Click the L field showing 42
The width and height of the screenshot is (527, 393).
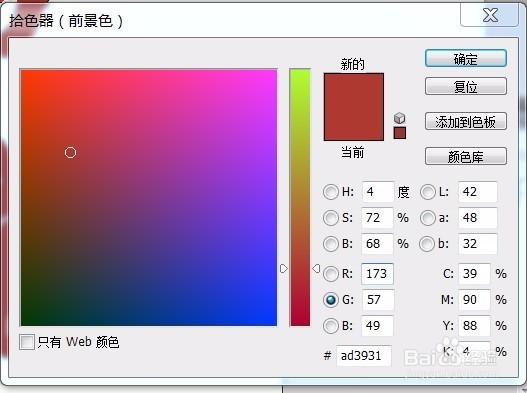tap(478, 192)
